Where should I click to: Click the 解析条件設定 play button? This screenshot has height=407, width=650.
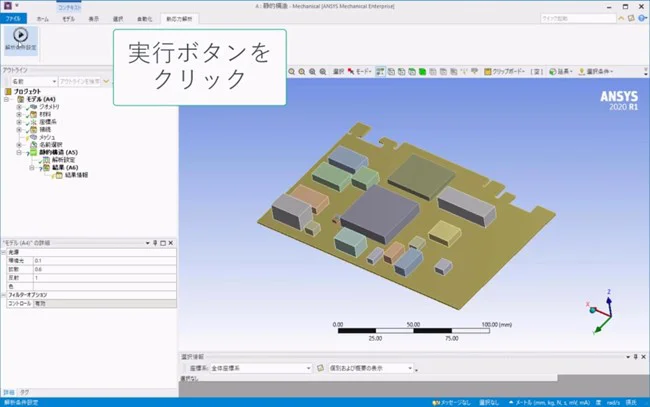20,39
